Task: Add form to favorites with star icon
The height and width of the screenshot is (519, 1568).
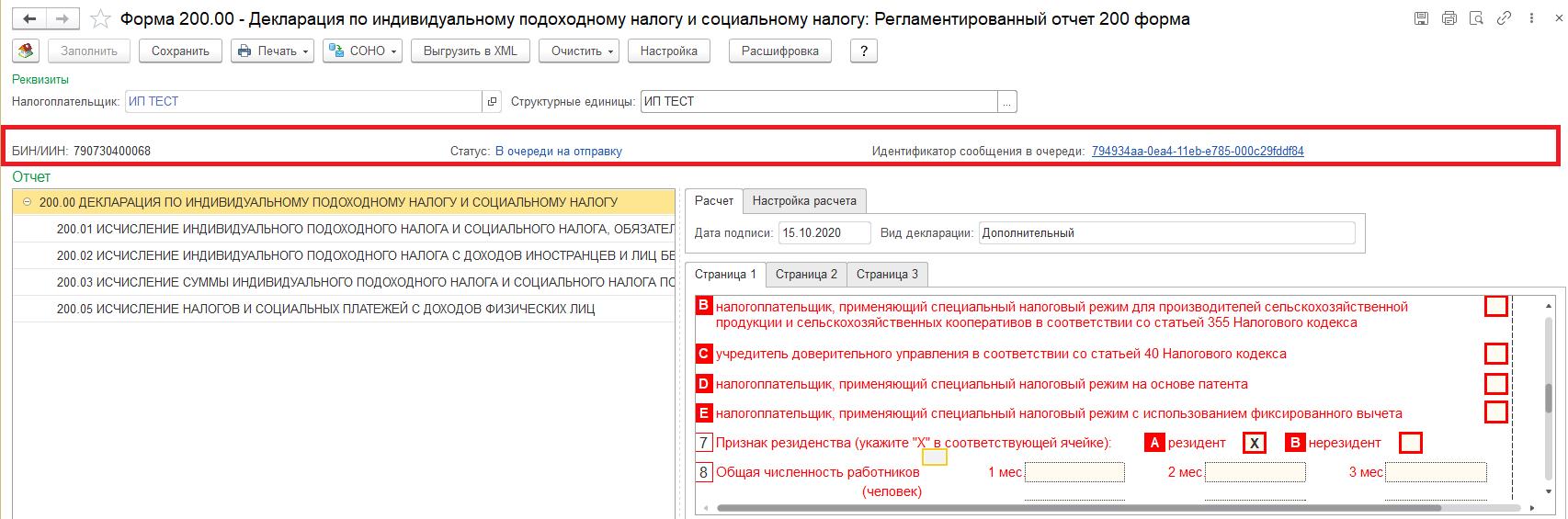Action: coord(101,19)
